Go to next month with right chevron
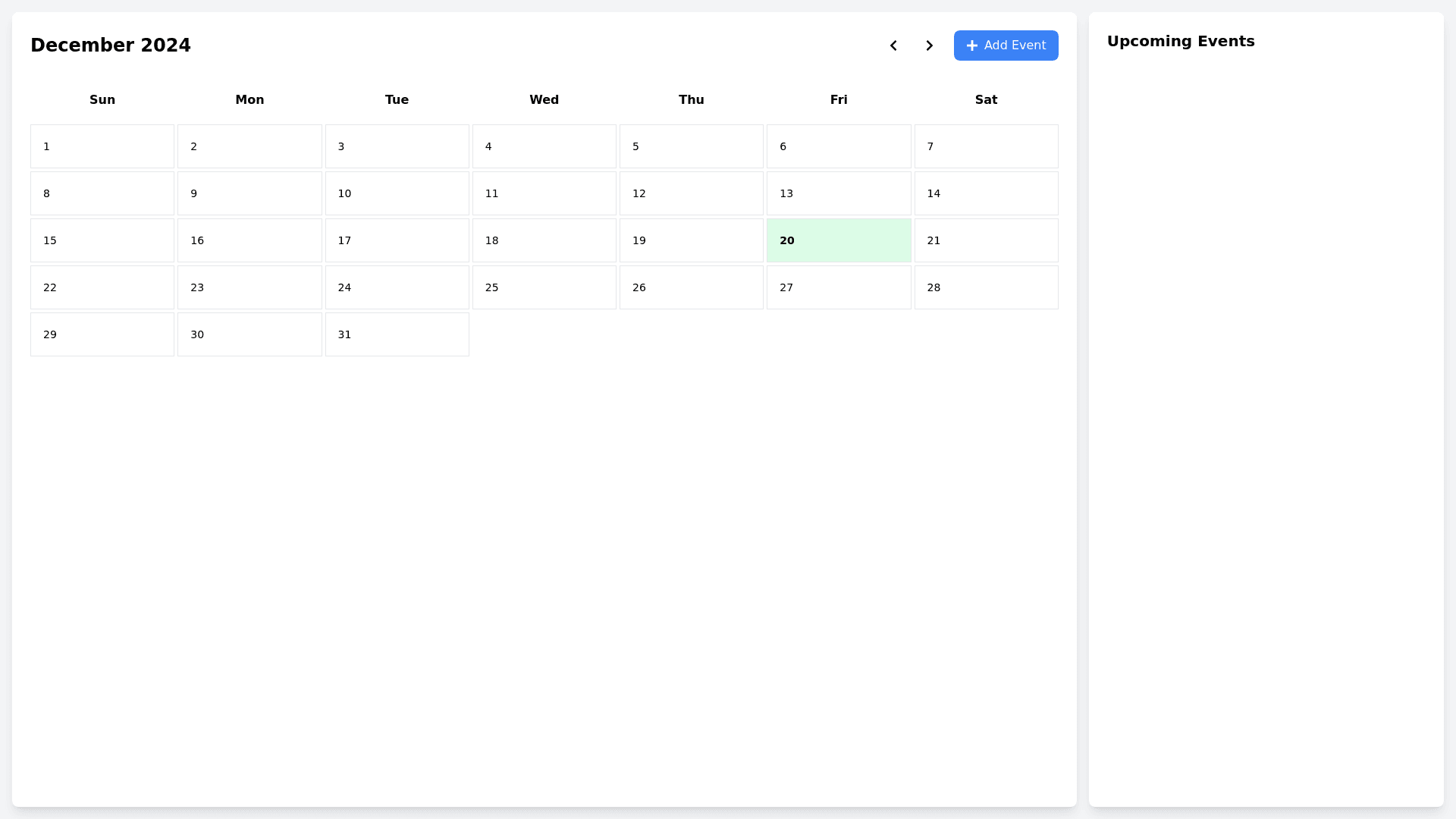The height and width of the screenshot is (819, 1456). pos(930,45)
